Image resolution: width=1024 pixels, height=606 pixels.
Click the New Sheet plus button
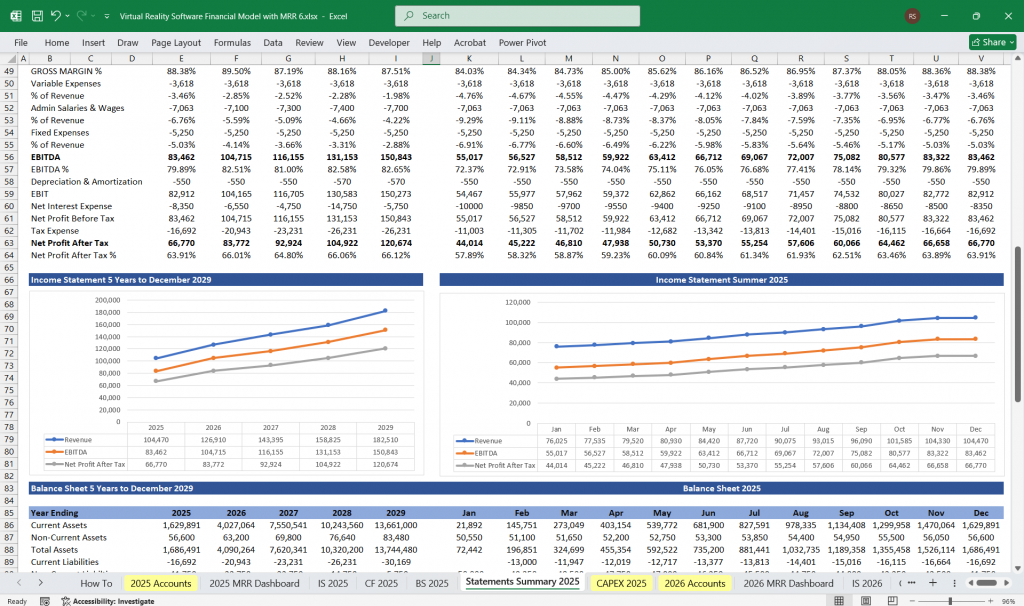tap(931, 583)
